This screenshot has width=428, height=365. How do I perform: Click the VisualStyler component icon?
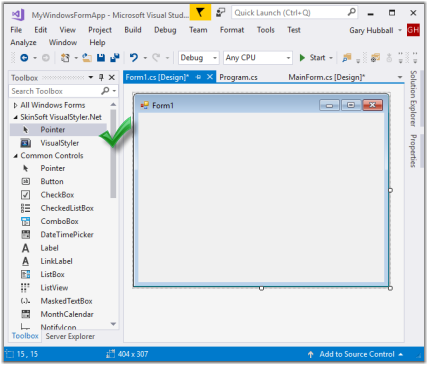[x=26, y=143]
